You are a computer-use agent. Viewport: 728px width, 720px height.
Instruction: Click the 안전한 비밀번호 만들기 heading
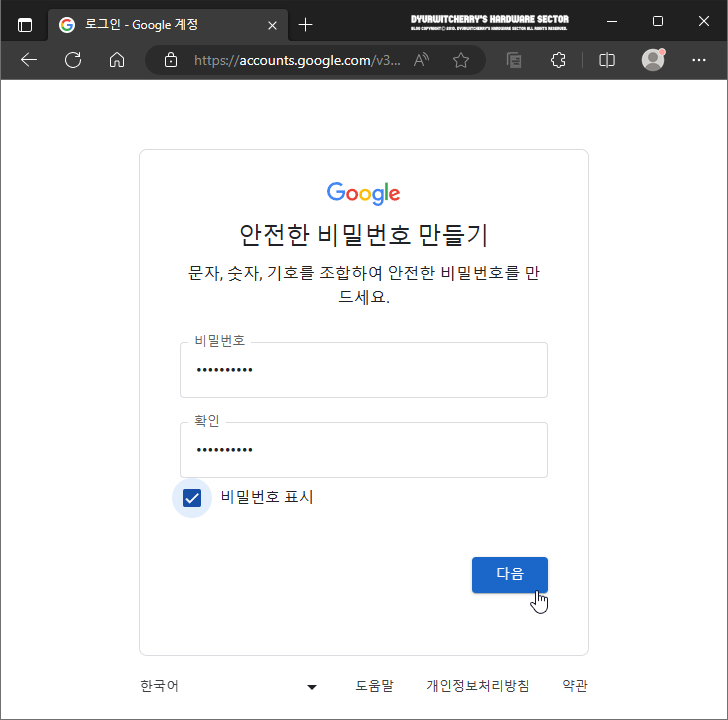coord(364,235)
